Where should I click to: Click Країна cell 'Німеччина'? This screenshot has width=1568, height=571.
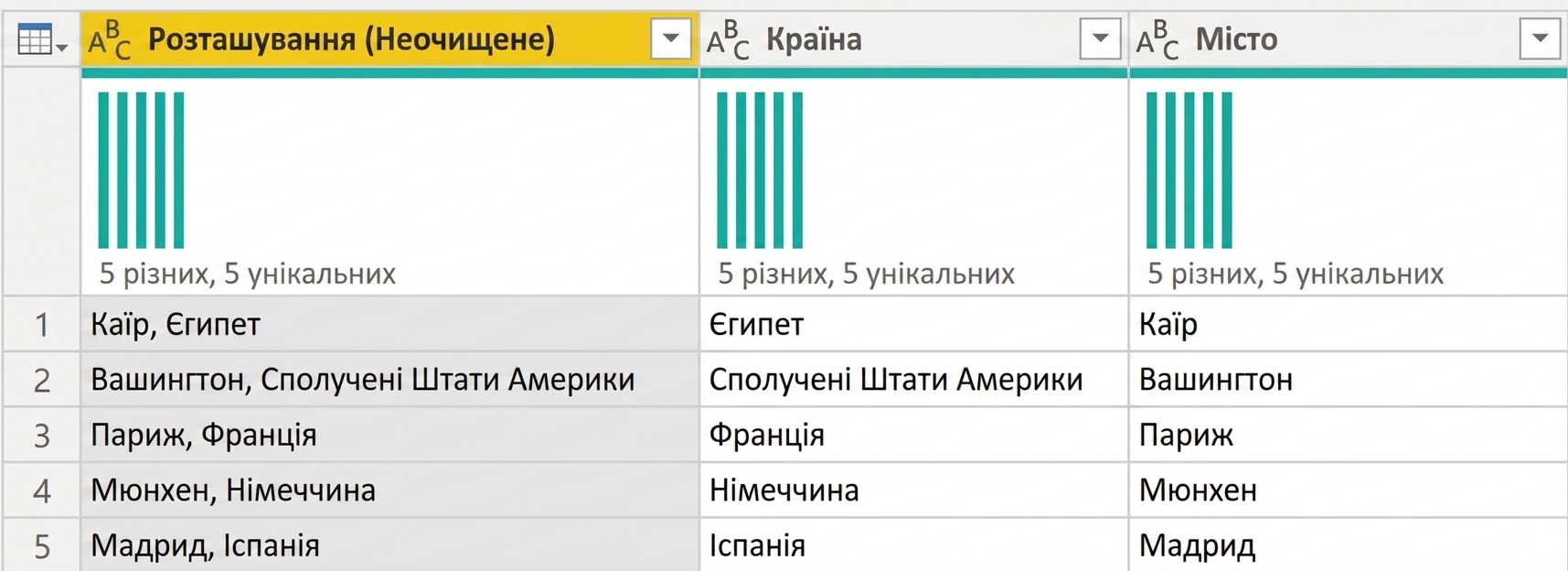914,490
